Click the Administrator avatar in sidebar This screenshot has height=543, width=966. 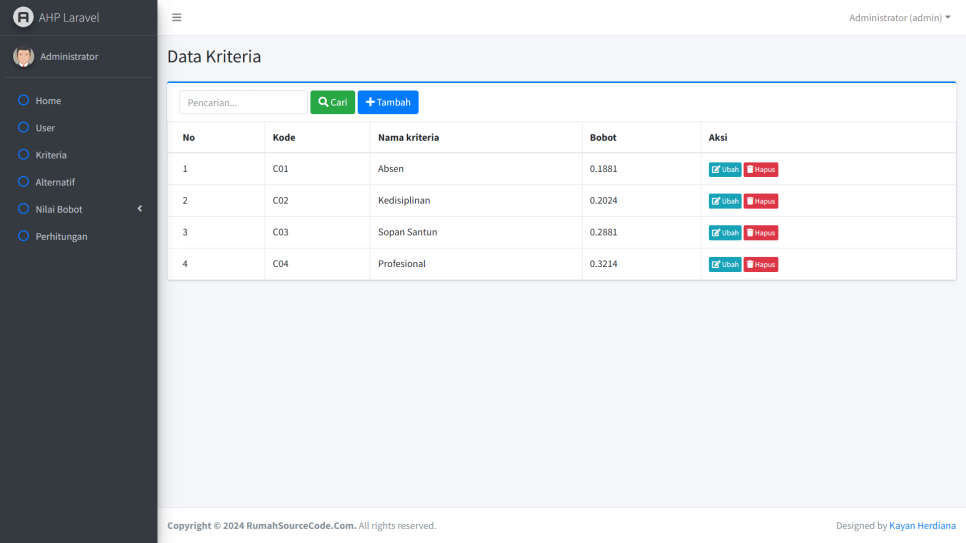click(23, 57)
